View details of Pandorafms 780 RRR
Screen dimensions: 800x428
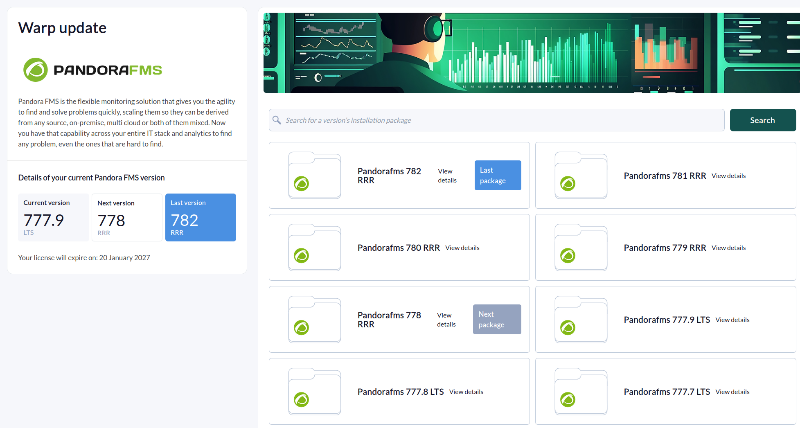pos(462,248)
